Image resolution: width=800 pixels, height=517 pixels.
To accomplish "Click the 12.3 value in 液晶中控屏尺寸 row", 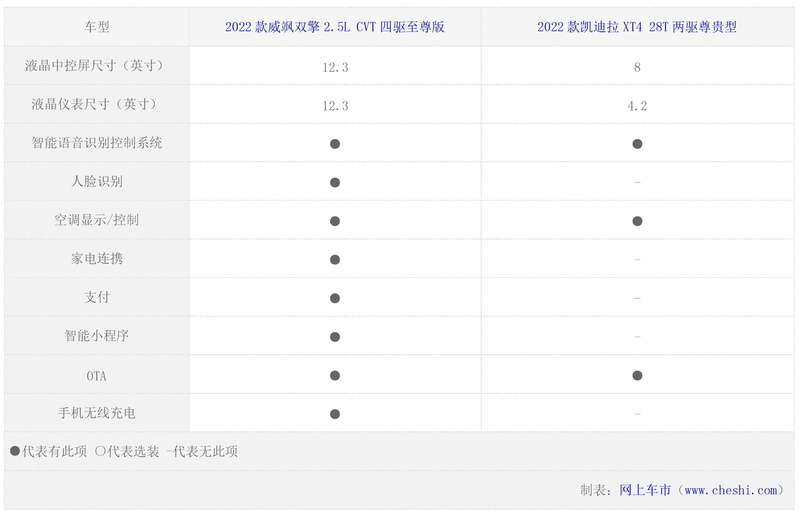I will tap(335, 67).
